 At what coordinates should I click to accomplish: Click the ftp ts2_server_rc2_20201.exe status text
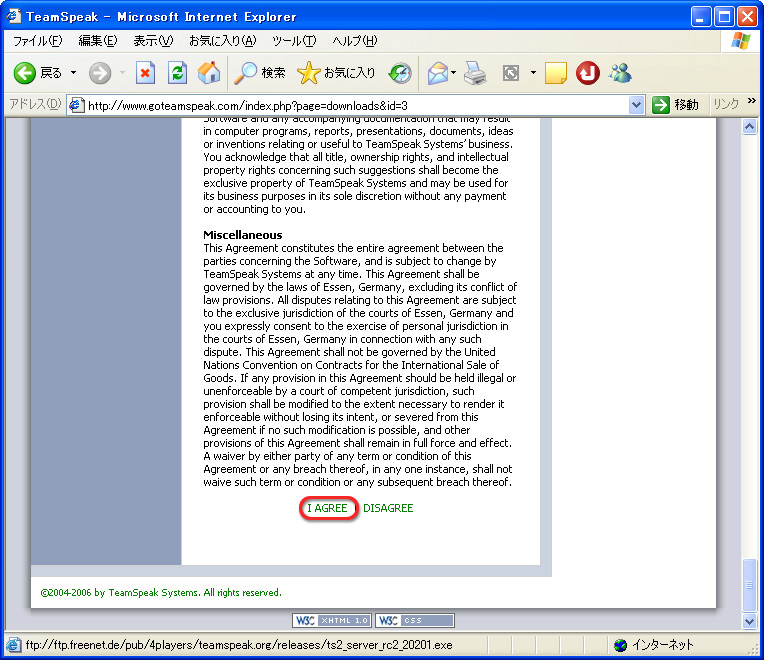239,645
